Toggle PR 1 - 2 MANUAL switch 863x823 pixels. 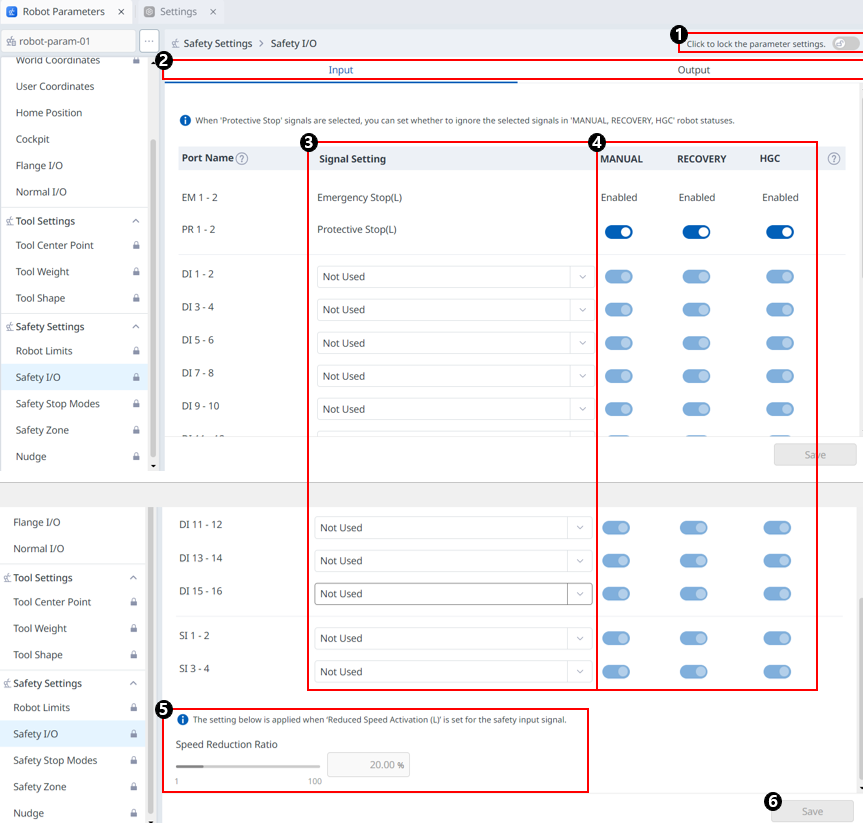tap(619, 232)
